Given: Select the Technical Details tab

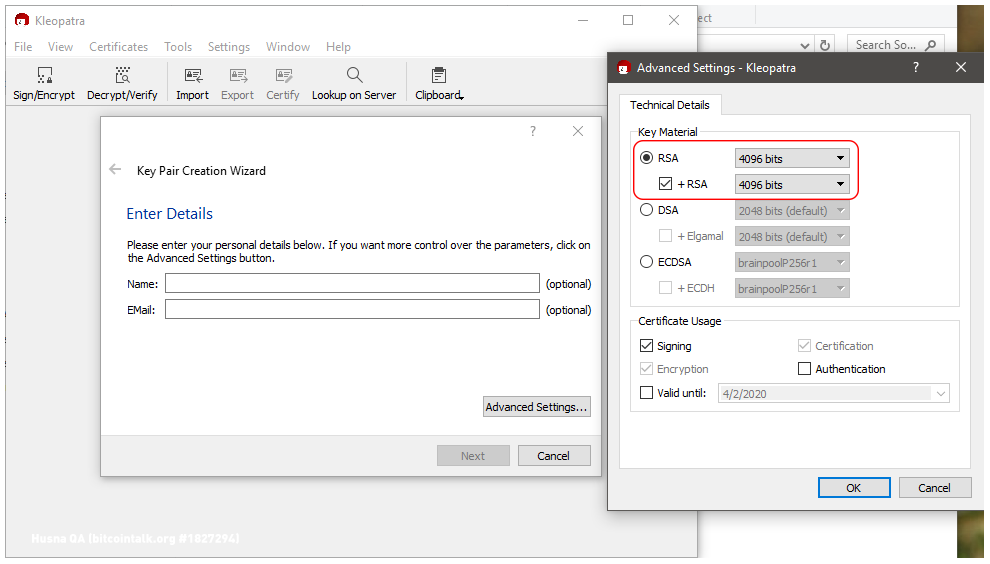Looking at the screenshot, I should tap(670, 105).
